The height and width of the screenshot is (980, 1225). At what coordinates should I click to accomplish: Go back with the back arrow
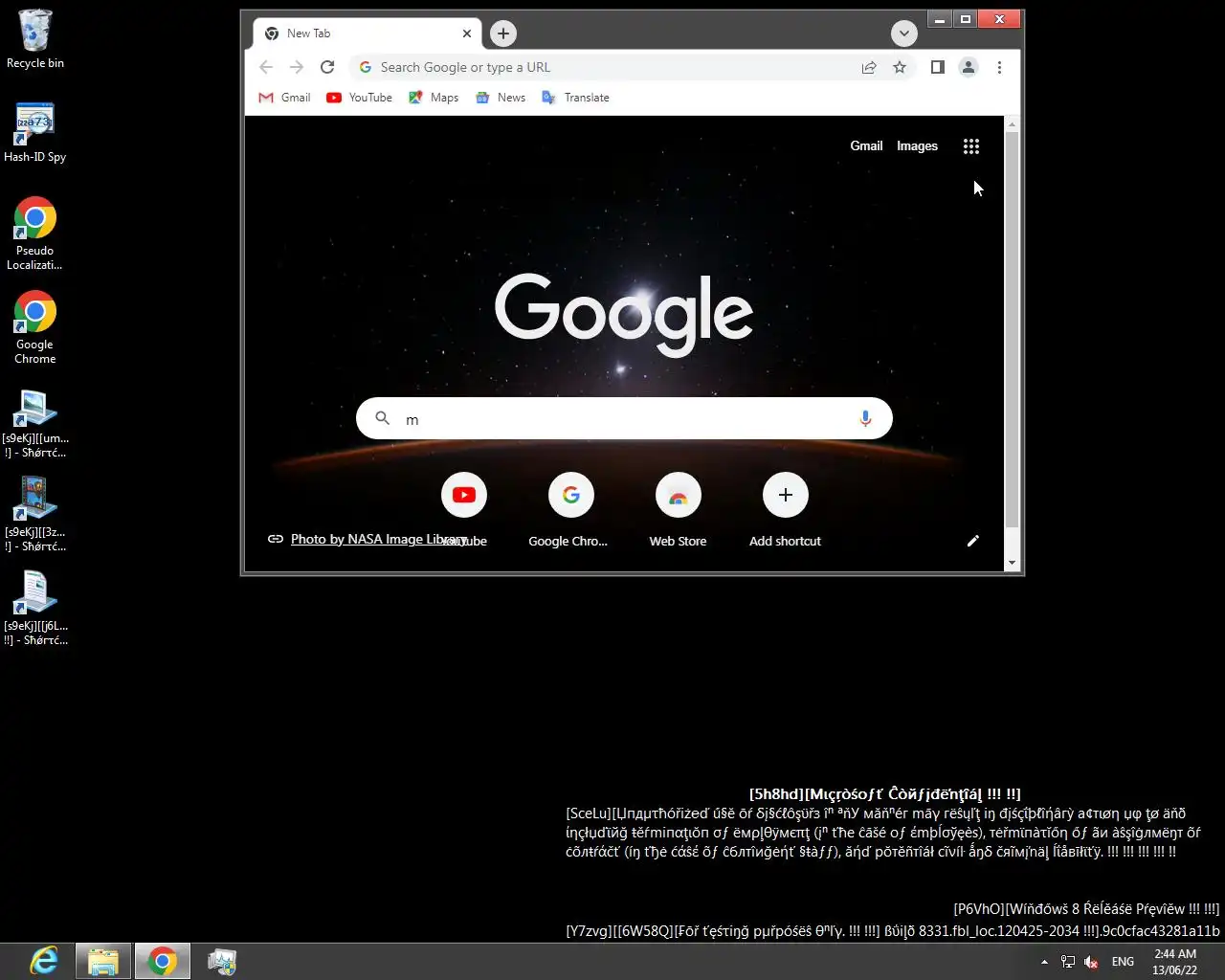point(266,67)
